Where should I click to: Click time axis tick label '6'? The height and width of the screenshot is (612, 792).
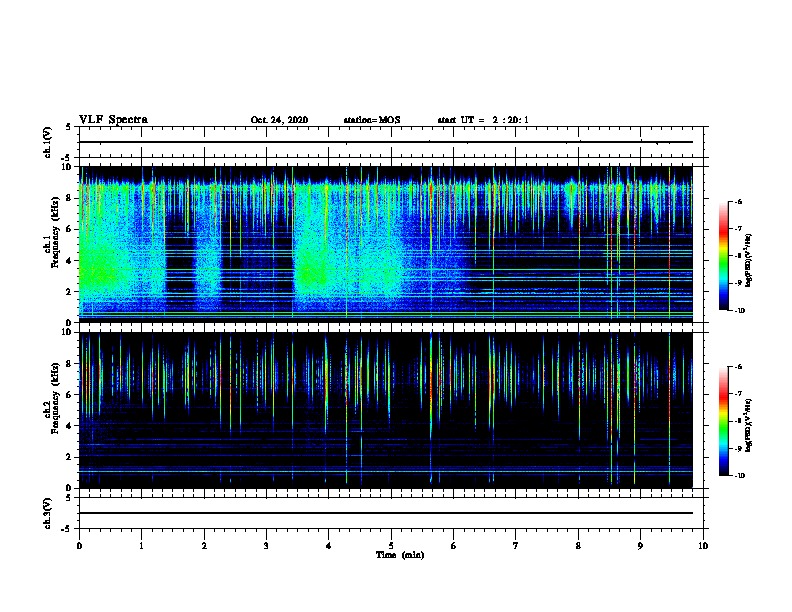tap(453, 546)
